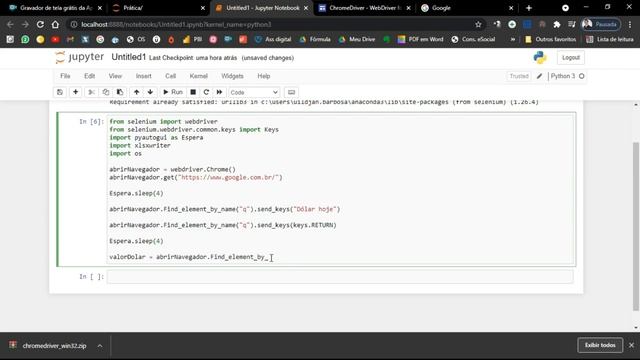Image resolution: width=640 pixels, height=360 pixels.
Task: Rename the notebook title Untitled1
Action: (129, 57)
